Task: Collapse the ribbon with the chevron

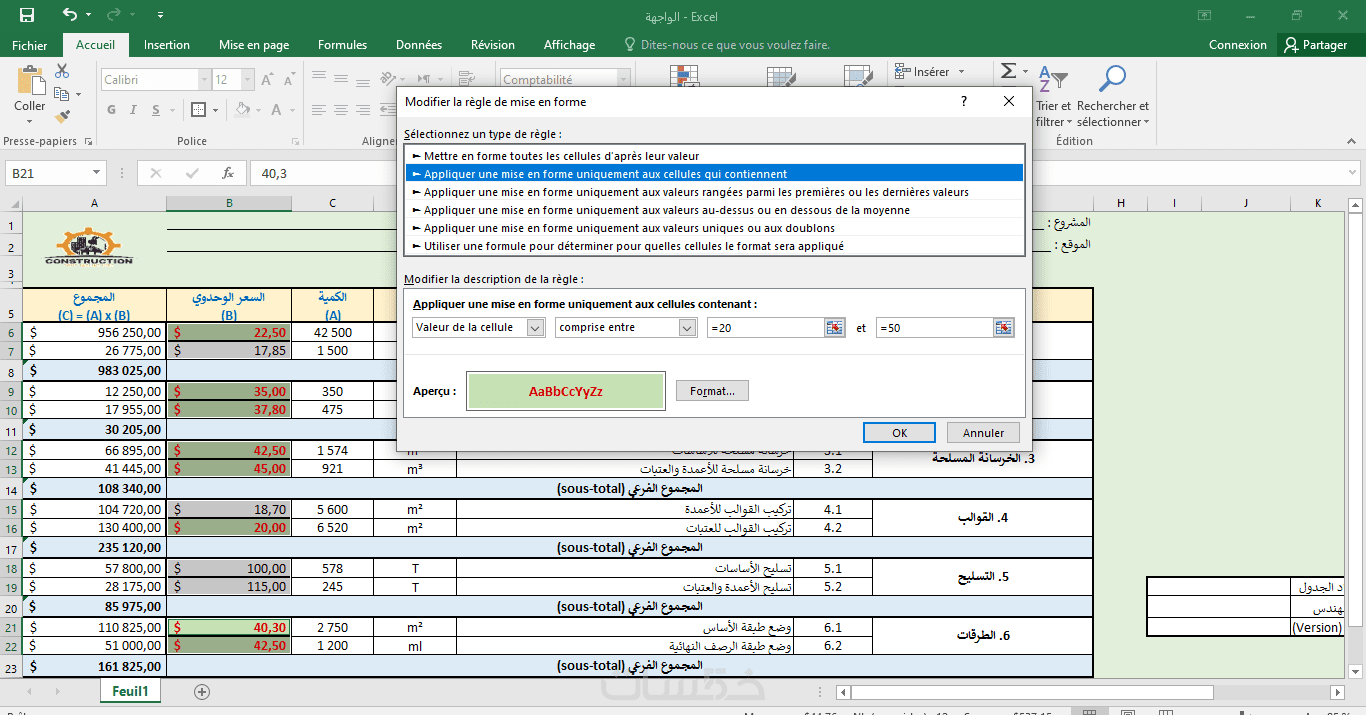Action: pos(1350,142)
